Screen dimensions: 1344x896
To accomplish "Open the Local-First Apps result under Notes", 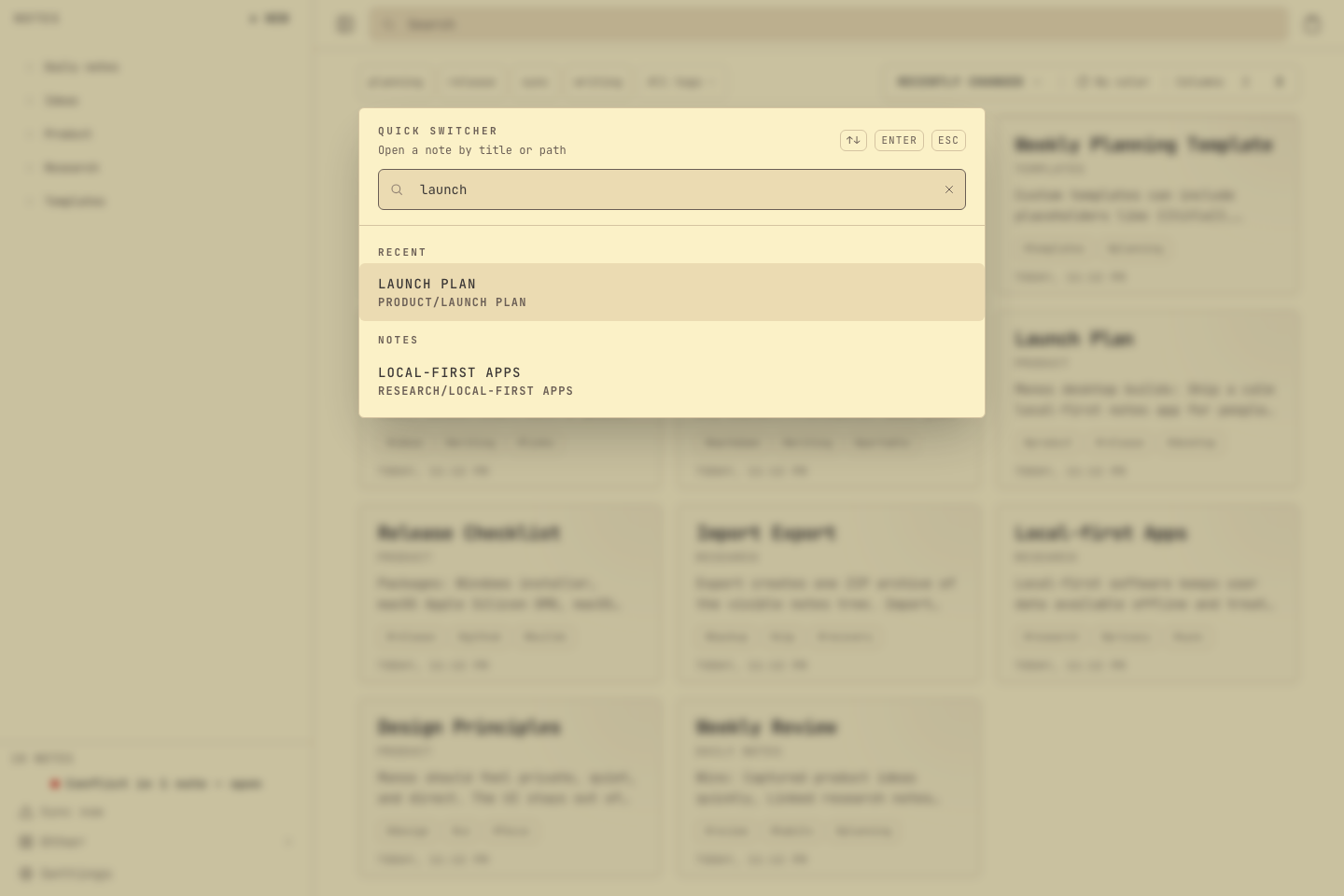I will [x=672, y=381].
